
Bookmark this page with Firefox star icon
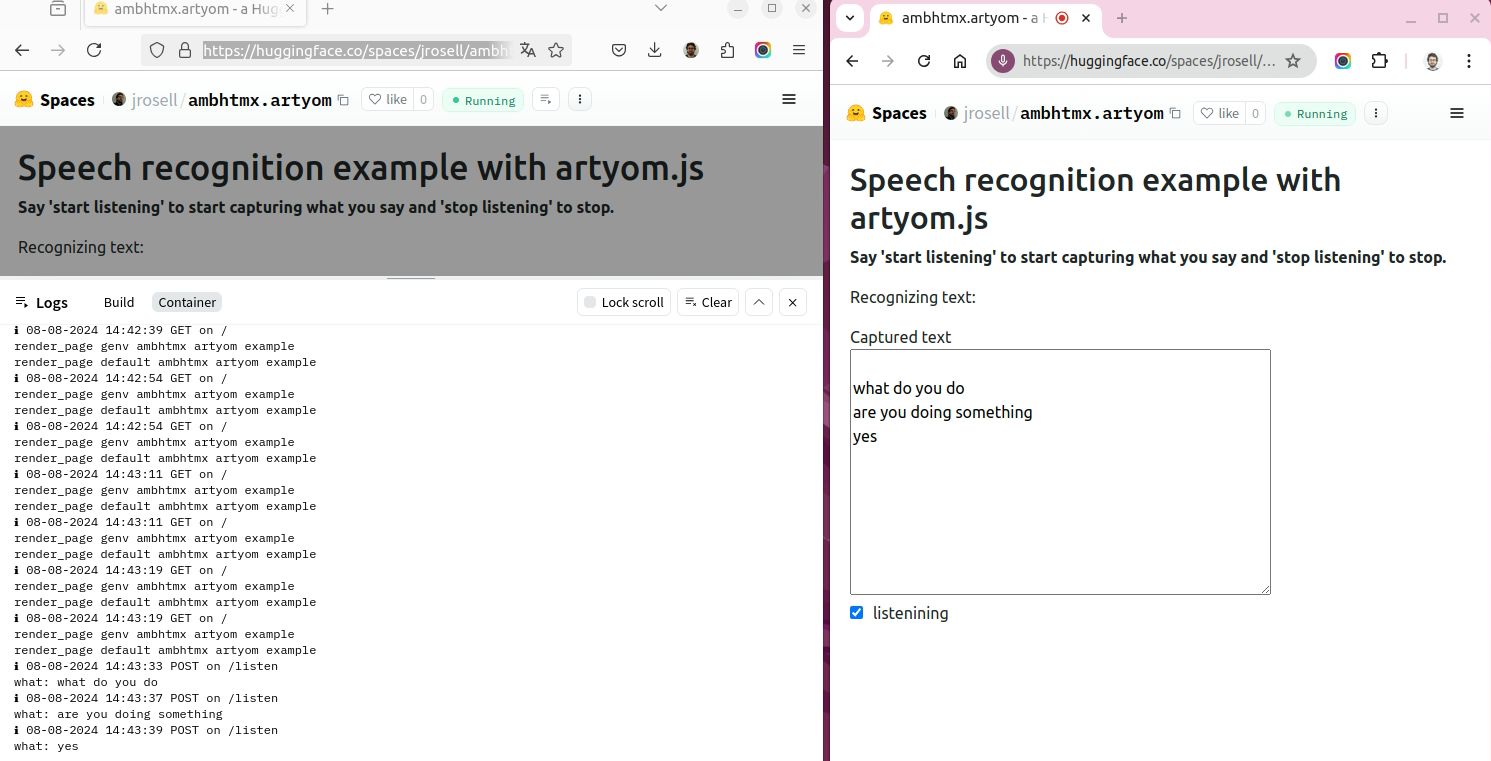tap(556, 50)
